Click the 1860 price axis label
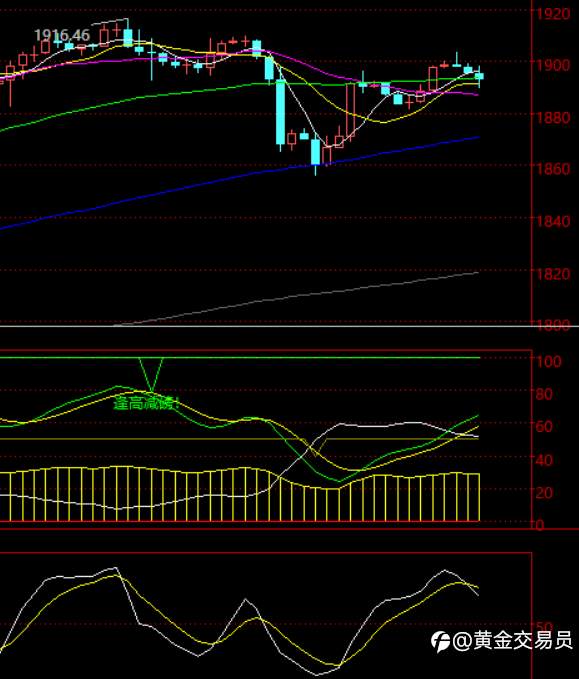The height and width of the screenshot is (679, 579). tap(553, 168)
